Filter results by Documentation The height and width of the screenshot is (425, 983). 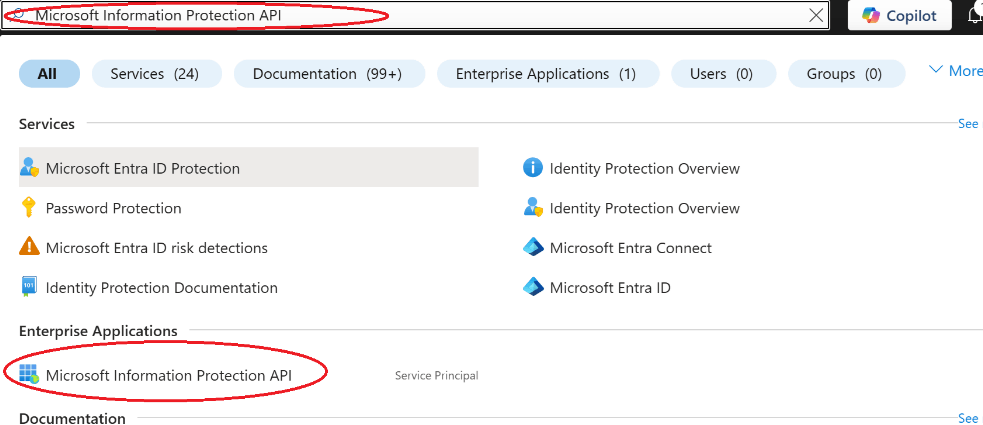(328, 73)
